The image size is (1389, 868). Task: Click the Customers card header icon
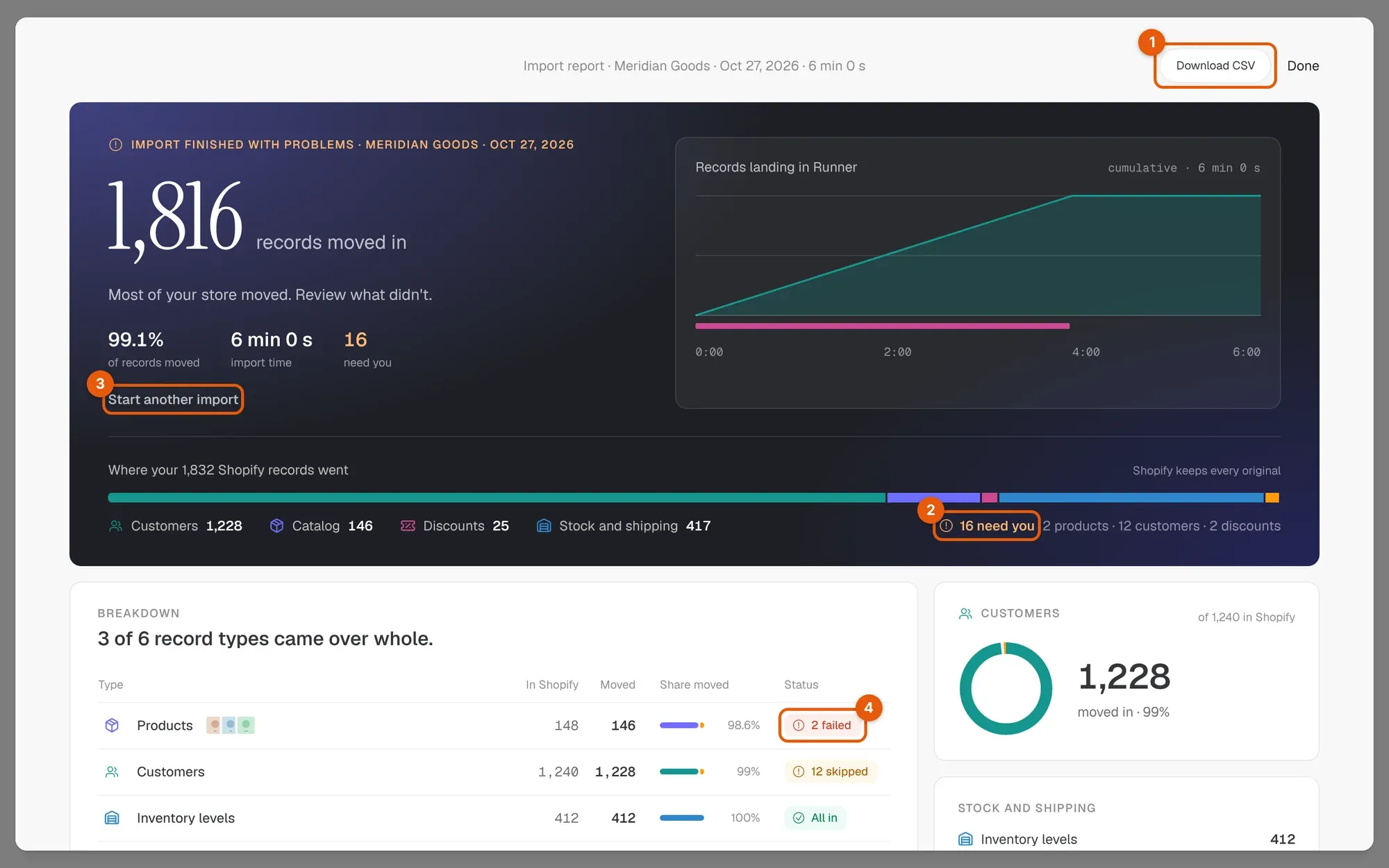[965, 613]
